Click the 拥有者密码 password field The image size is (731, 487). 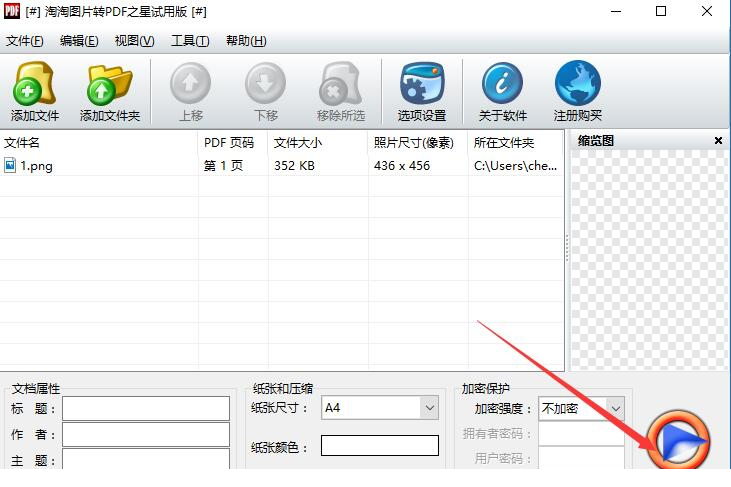point(581,433)
